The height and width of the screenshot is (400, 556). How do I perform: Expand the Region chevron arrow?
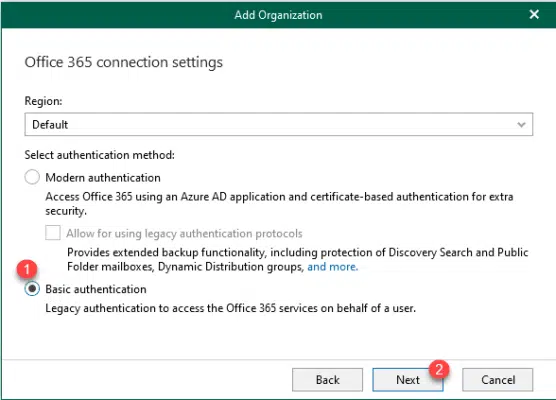coord(521,124)
